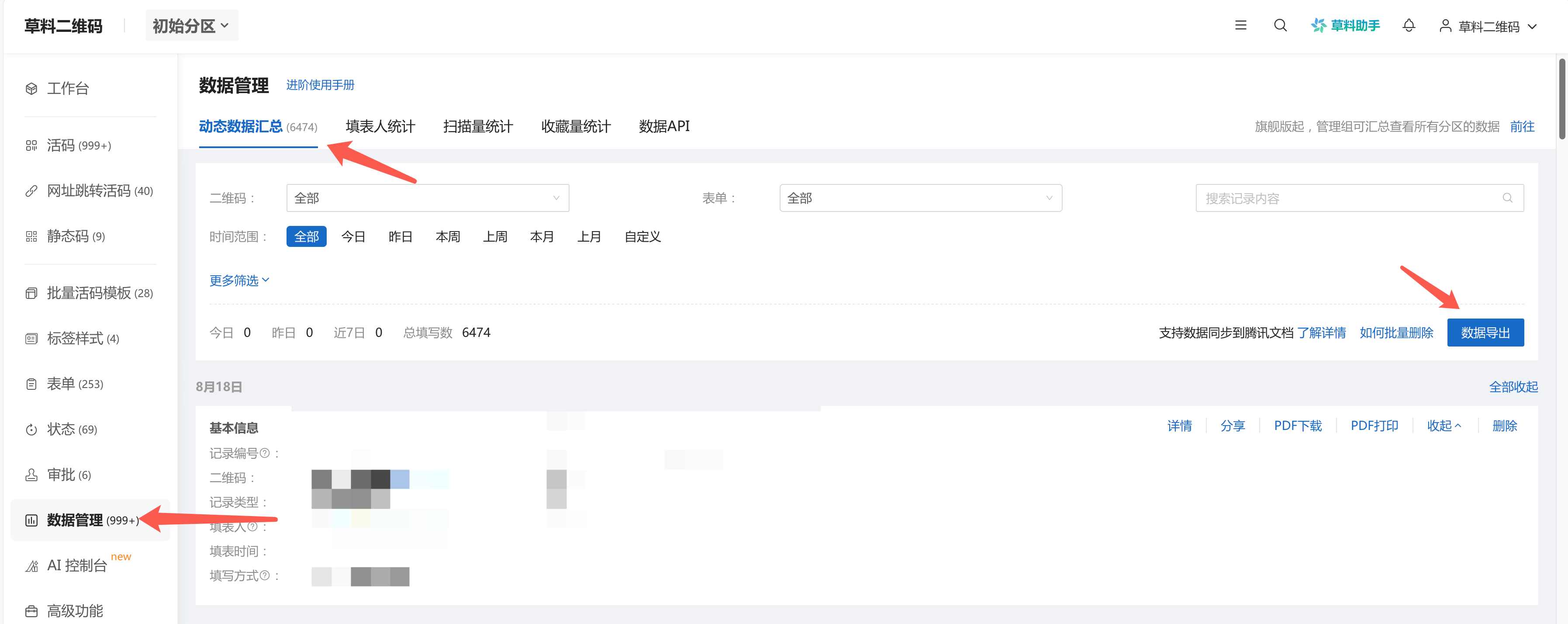Collapse the record with 收起

click(x=1444, y=426)
